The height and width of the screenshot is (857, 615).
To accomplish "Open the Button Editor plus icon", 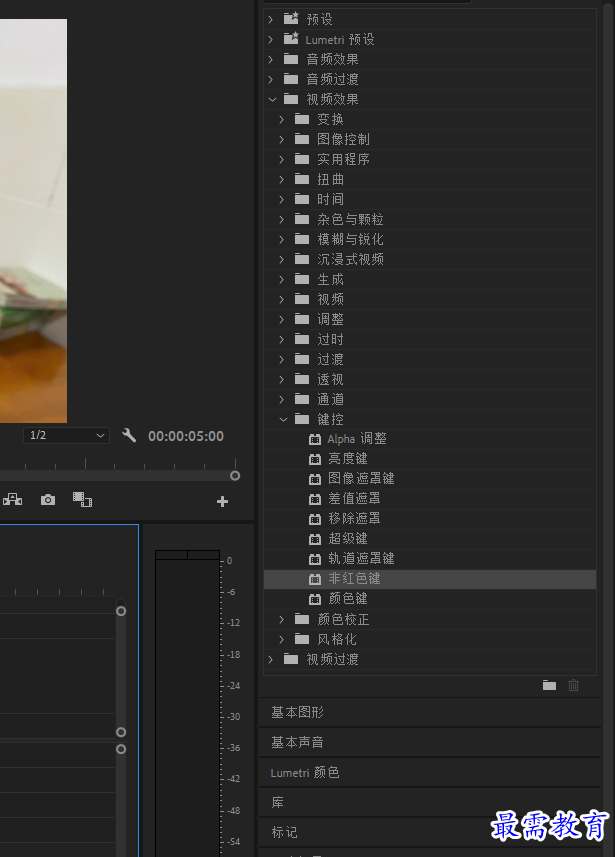I will pos(222,501).
